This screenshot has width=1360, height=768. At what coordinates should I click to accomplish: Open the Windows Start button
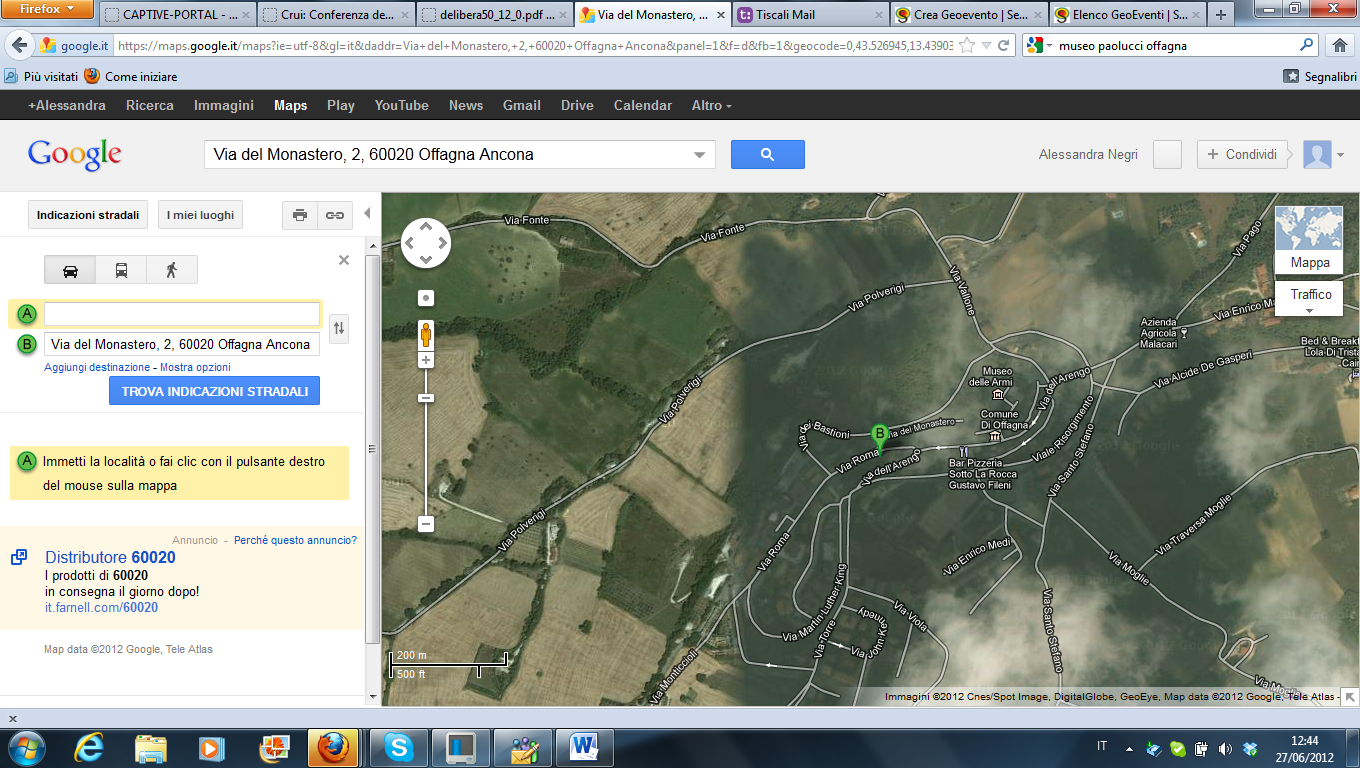[27, 747]
